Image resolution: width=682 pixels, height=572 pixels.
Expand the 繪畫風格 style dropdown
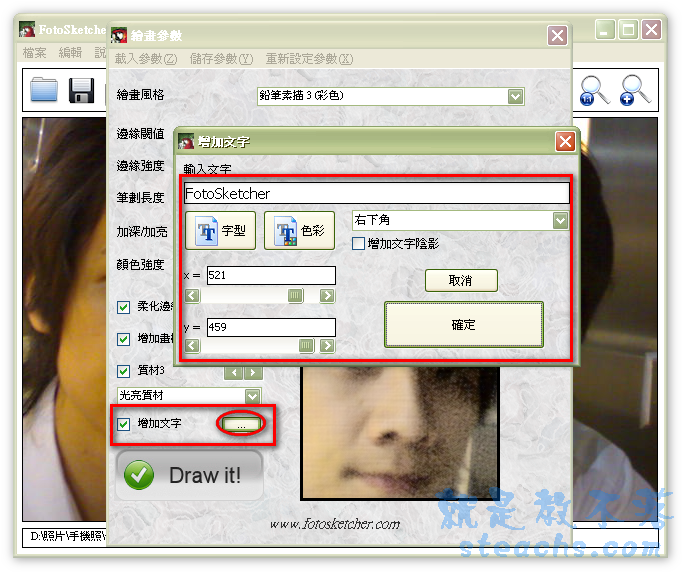515,96
